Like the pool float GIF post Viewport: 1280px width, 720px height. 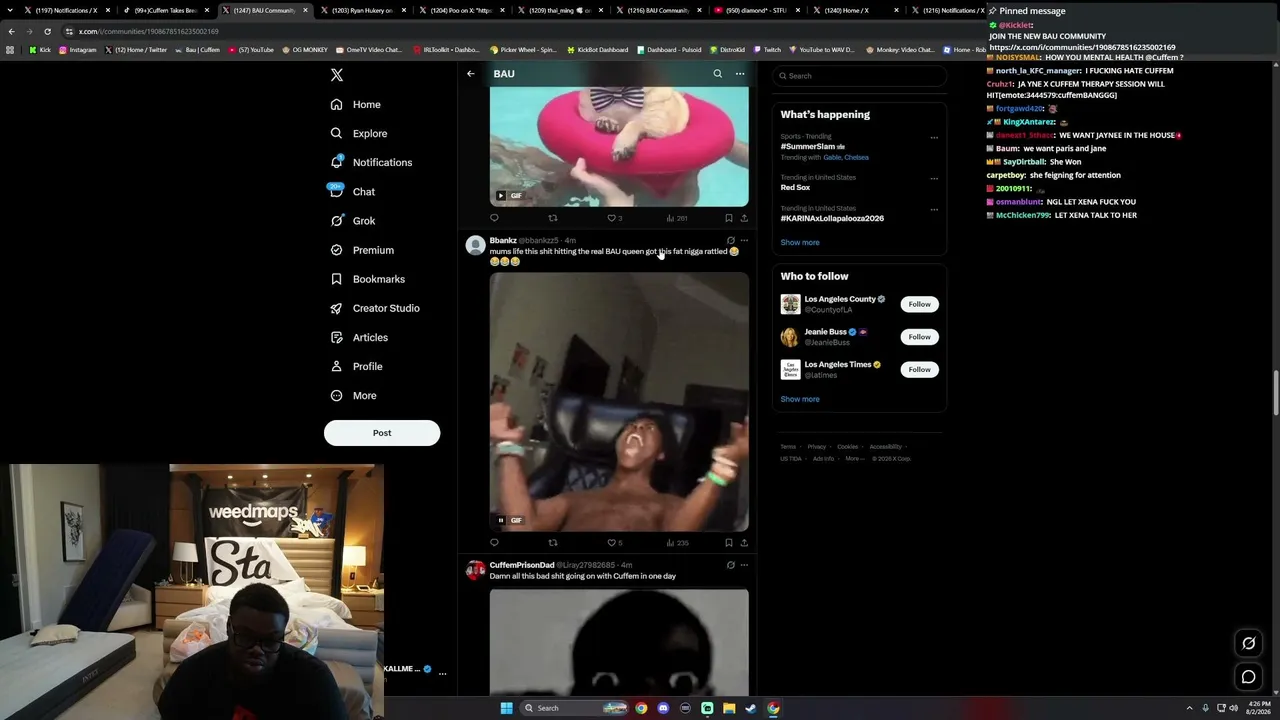tap(614, 218)
